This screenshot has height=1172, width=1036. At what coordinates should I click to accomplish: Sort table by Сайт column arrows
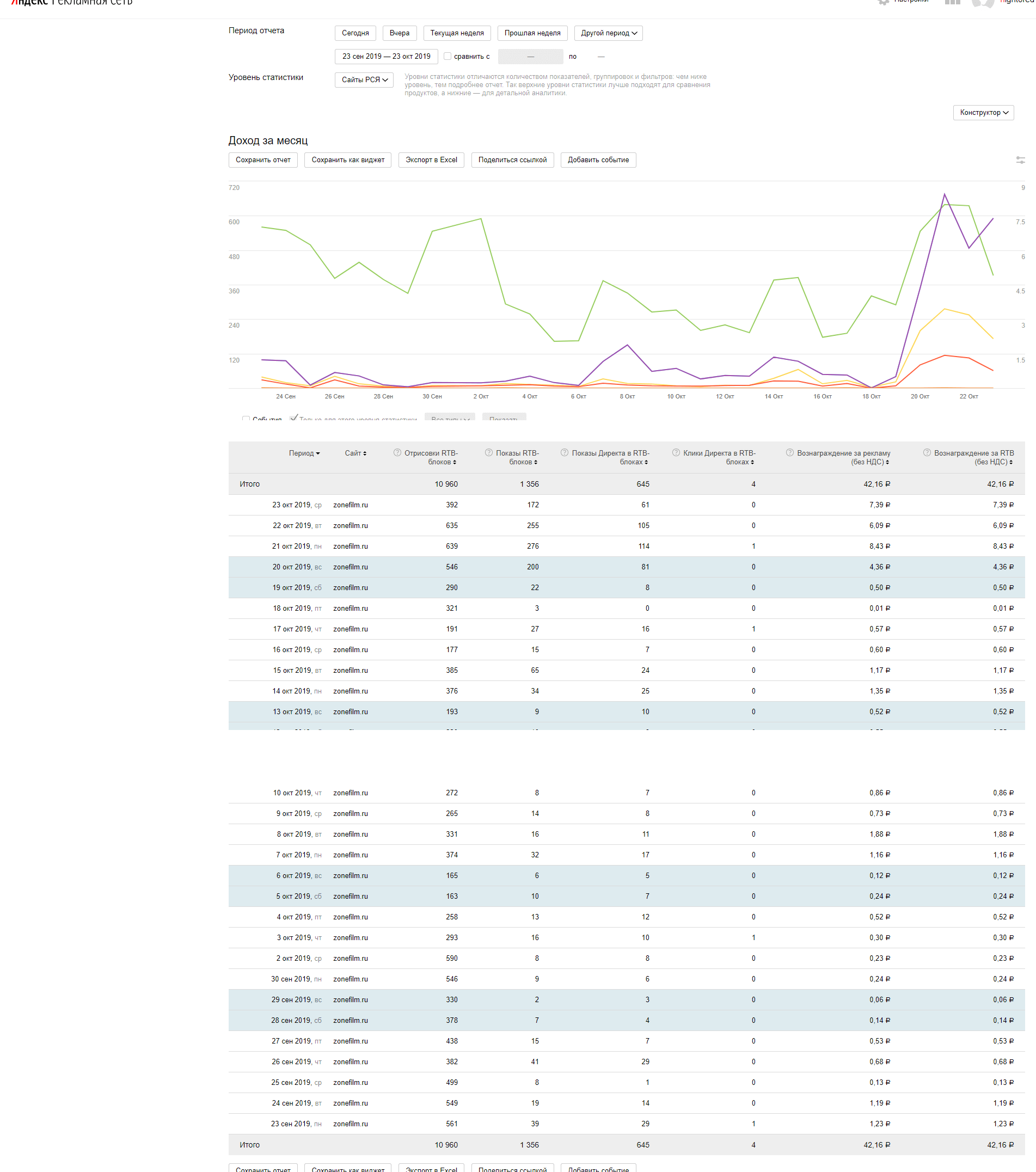(365, 453)
